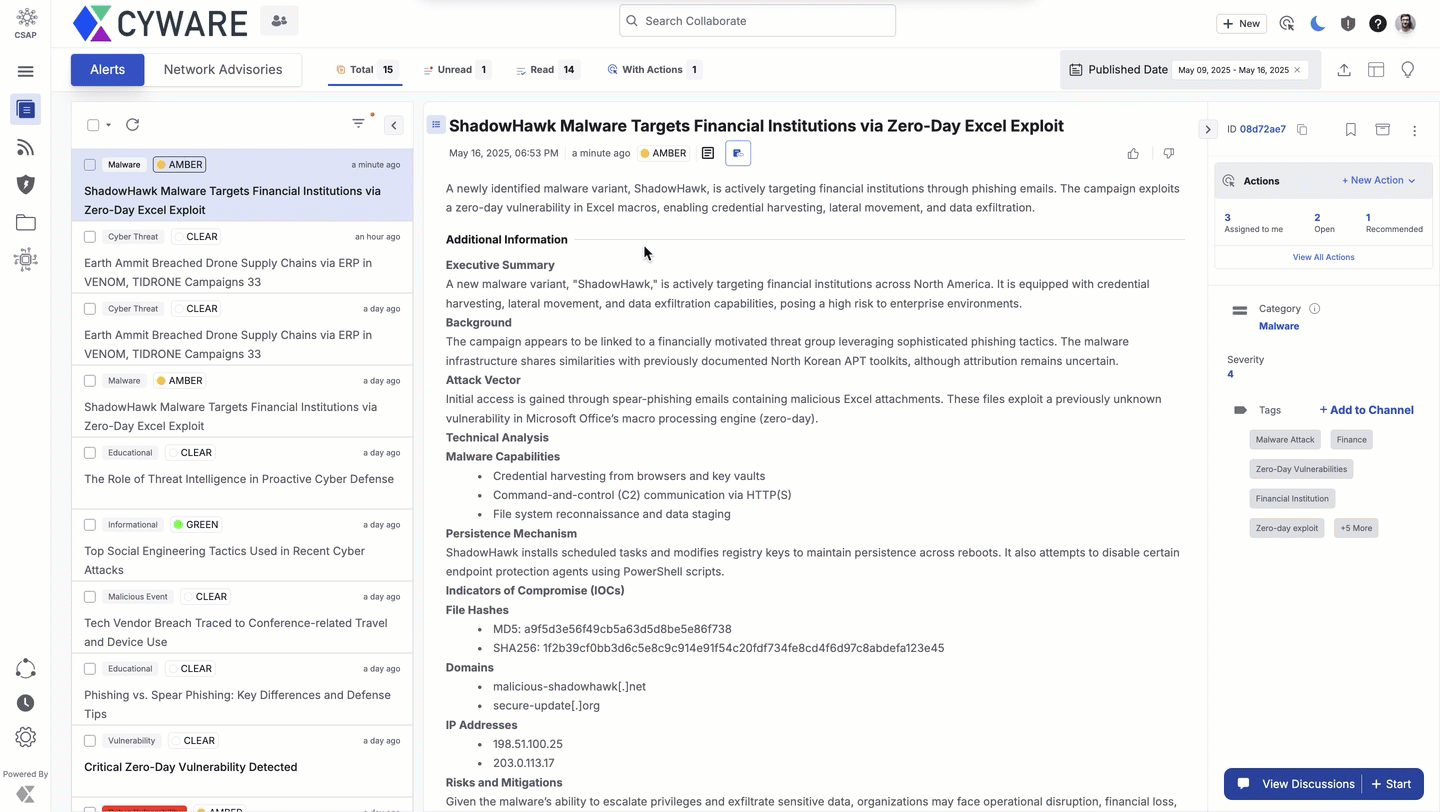Click View All Actions link
This screenshot has width=1440, height=812.
[x=1323, y=257]
